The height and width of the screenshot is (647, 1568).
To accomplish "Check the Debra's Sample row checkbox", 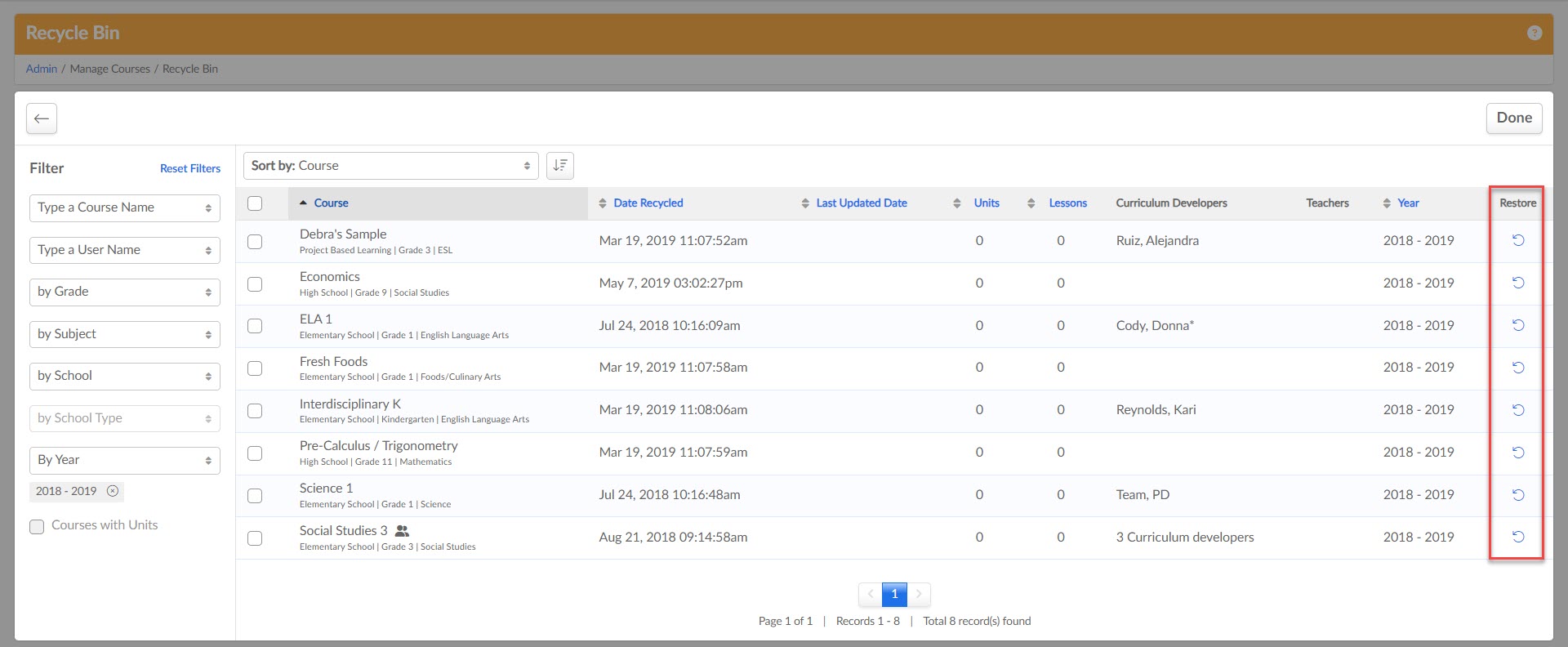I will coord(255,242).
